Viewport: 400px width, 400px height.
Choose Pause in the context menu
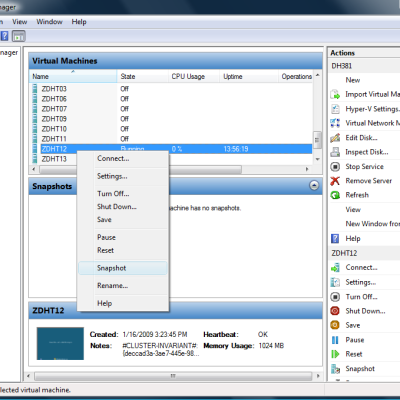(x=123, y=237)
